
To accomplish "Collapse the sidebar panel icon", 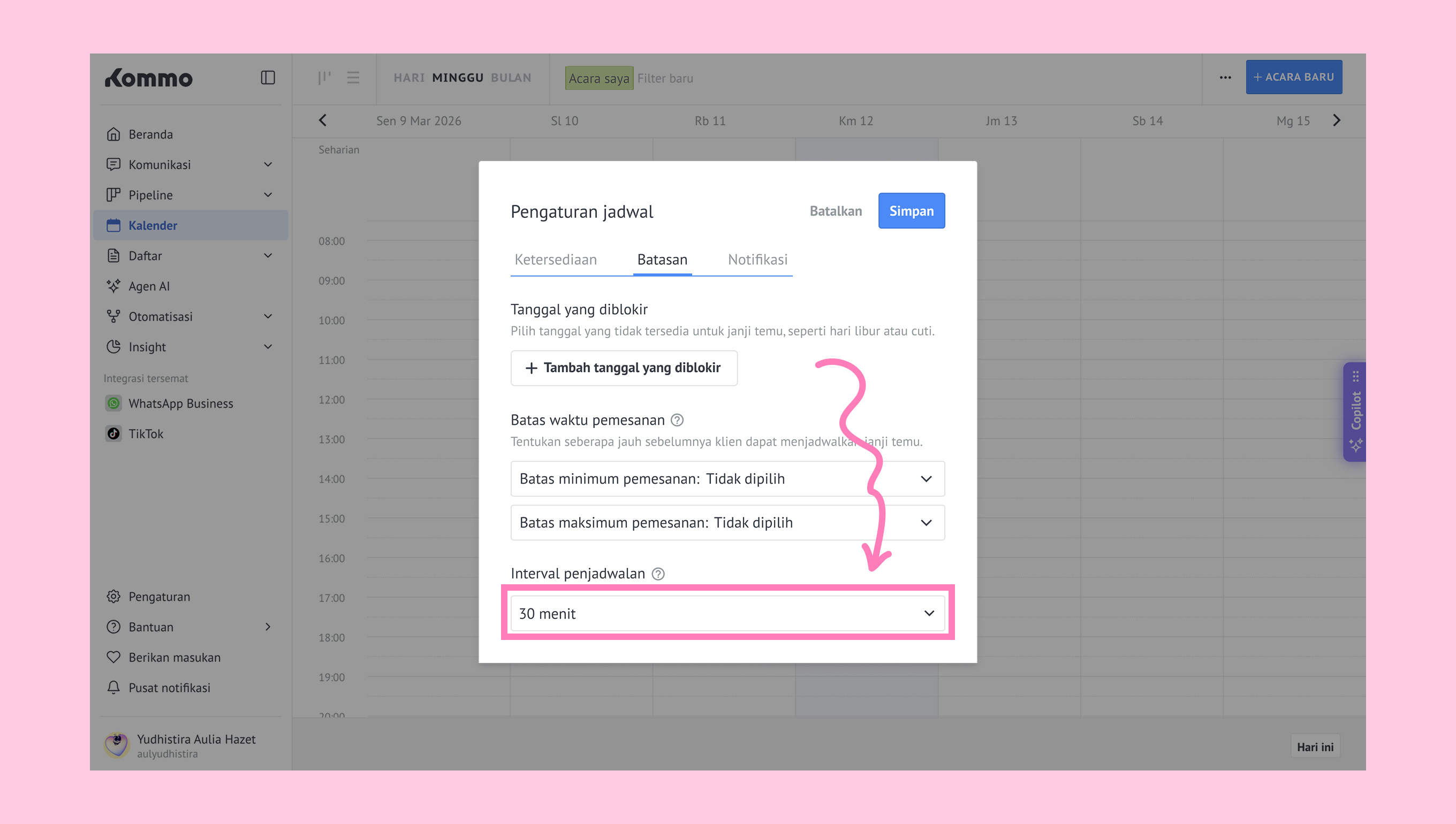I will tap(268, 78).
